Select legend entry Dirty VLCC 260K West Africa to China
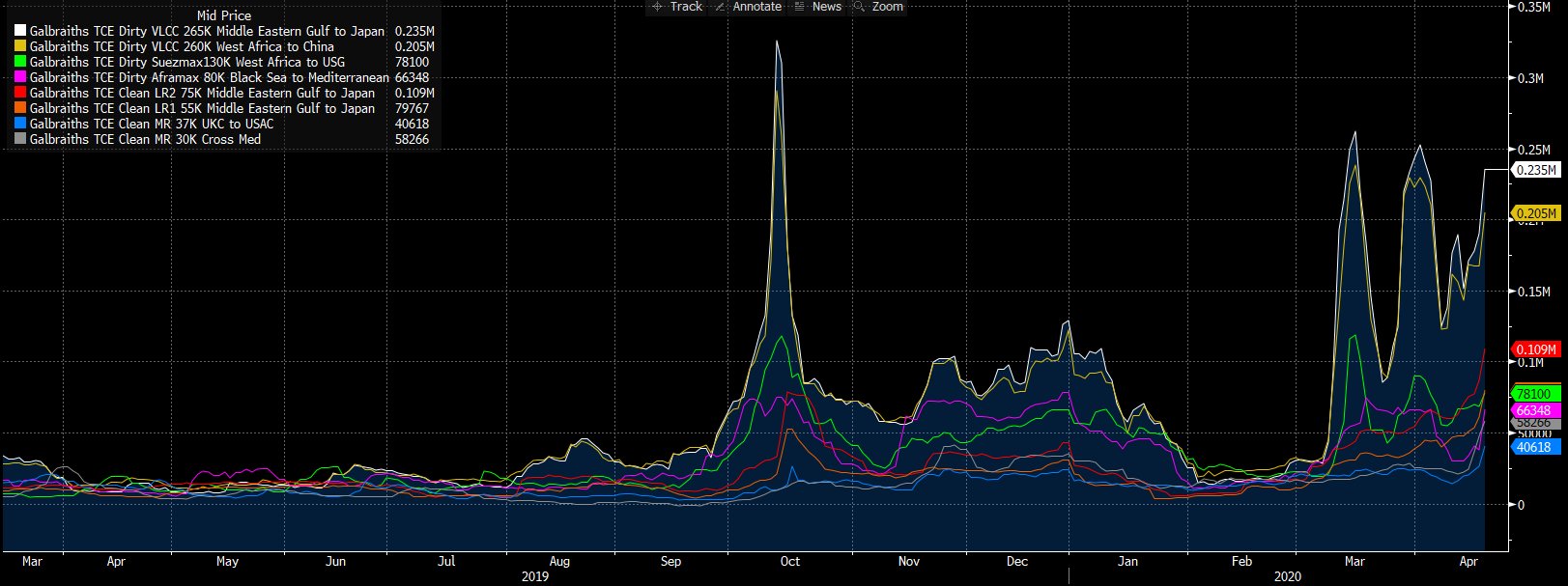The height and width of the screenshot is (586, 1568). 182,47
